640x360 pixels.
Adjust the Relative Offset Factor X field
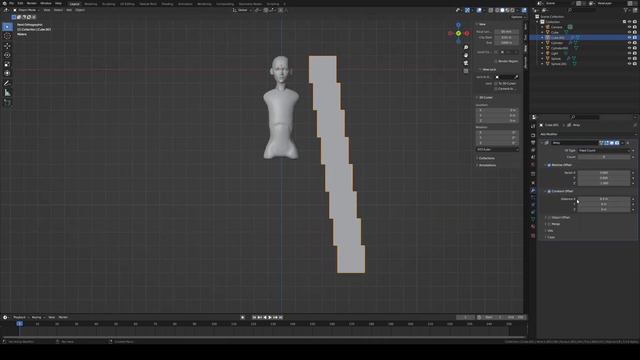604,173
